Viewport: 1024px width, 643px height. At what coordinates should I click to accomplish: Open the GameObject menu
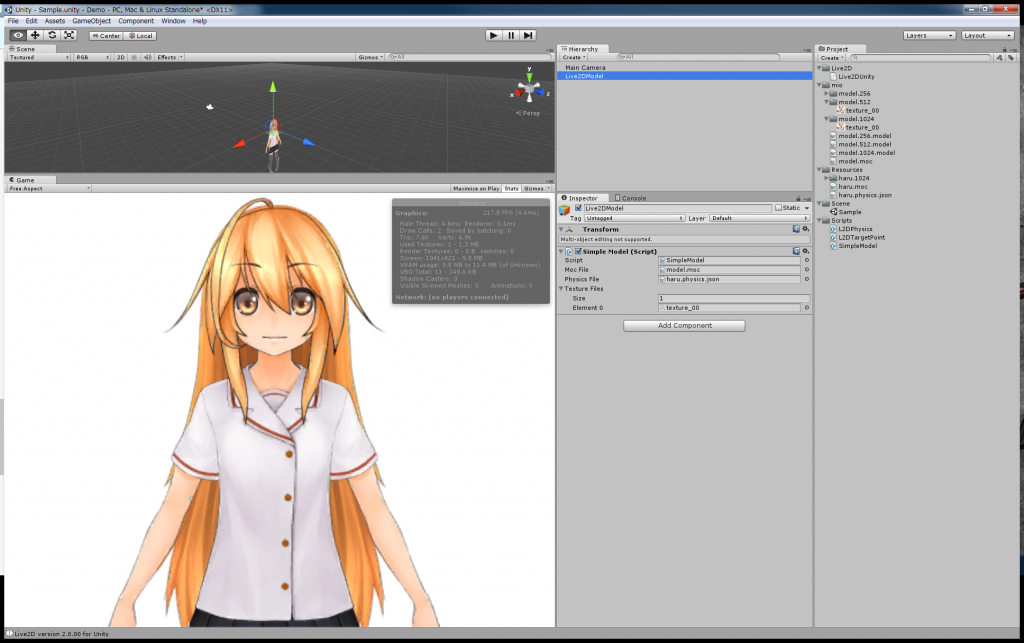pos(91,21)
